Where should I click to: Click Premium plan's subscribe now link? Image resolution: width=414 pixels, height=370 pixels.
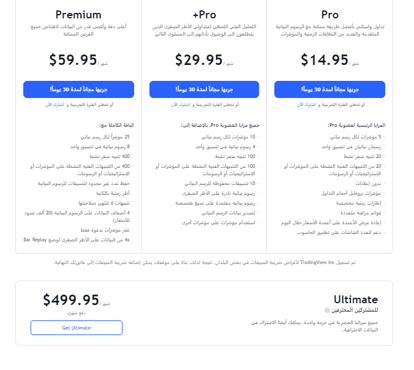[x=55, y=105]
